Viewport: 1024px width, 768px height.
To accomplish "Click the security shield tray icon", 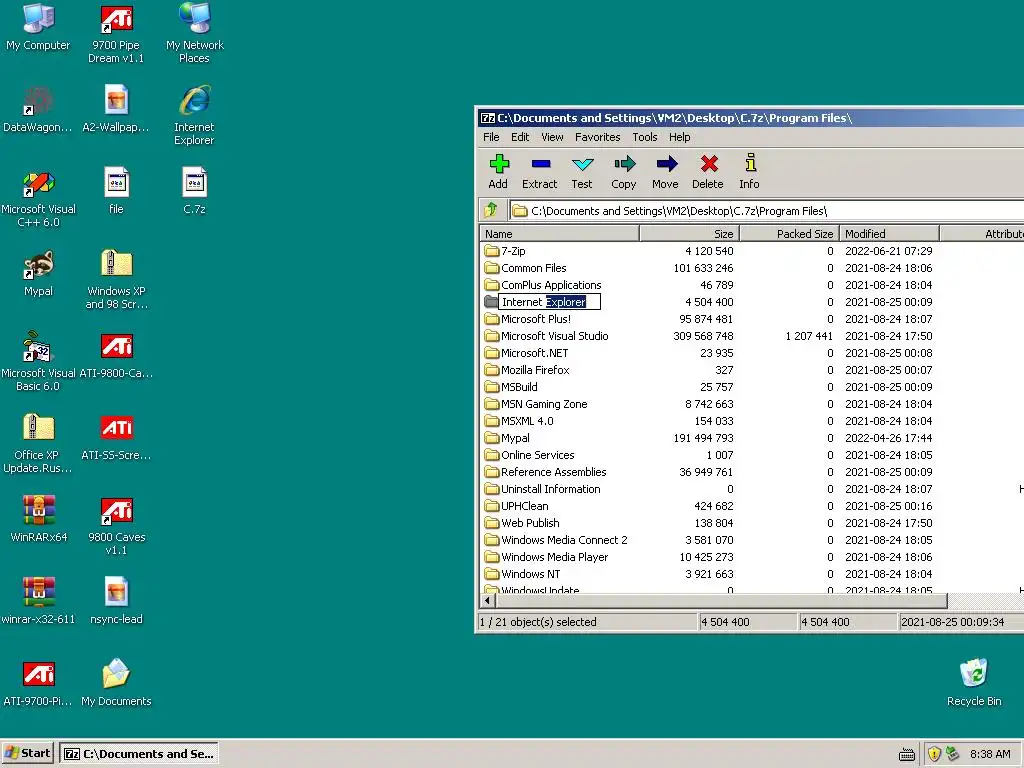I will [934, 754].
